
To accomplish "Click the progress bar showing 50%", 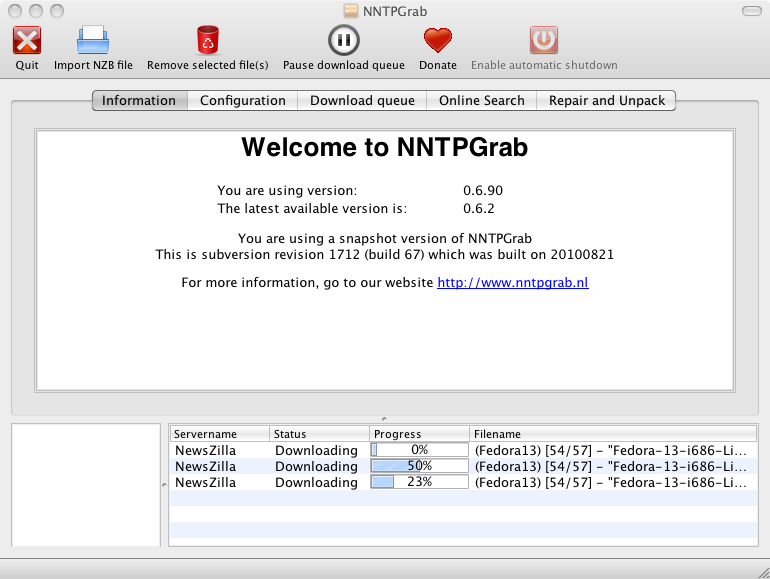I will coord(419,466).
